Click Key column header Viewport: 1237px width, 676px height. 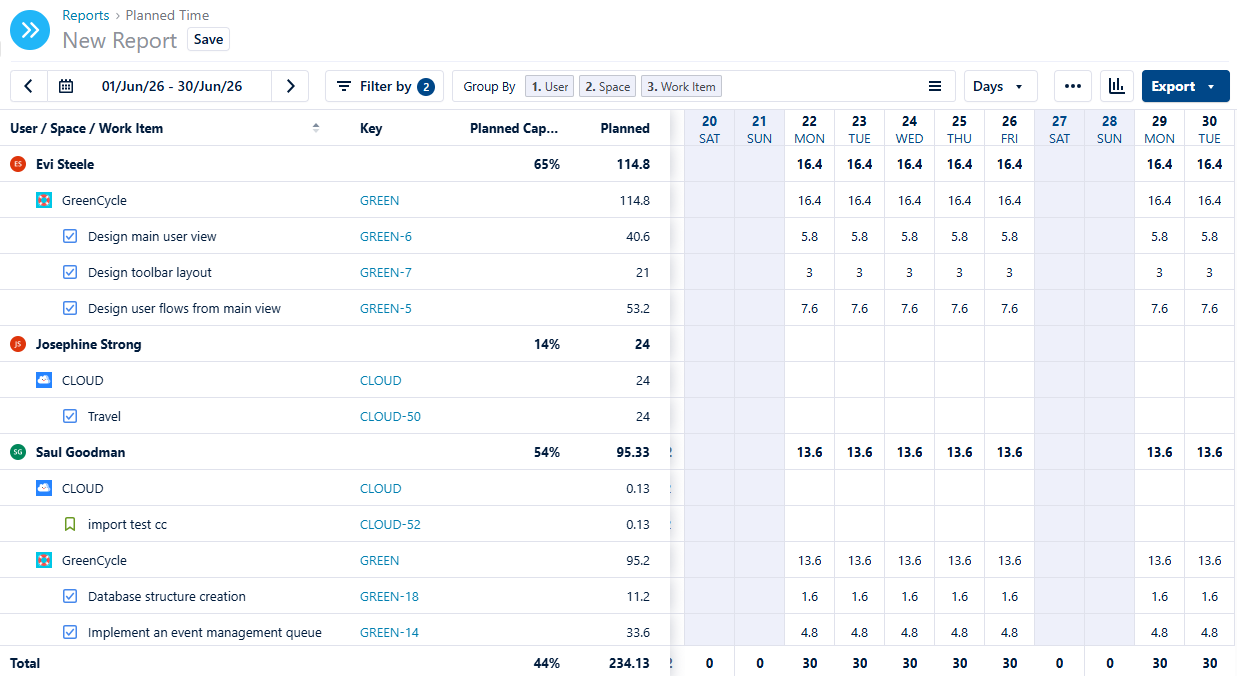371,128
